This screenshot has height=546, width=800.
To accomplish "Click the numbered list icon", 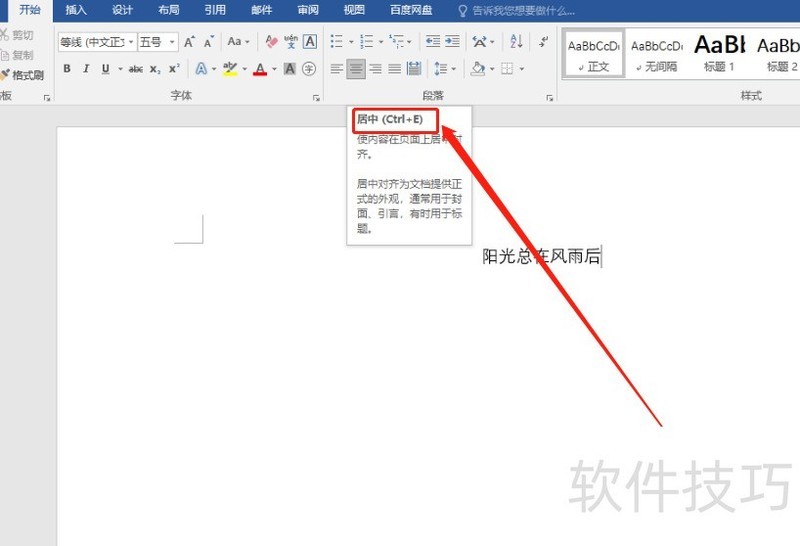I will point(366,41).
